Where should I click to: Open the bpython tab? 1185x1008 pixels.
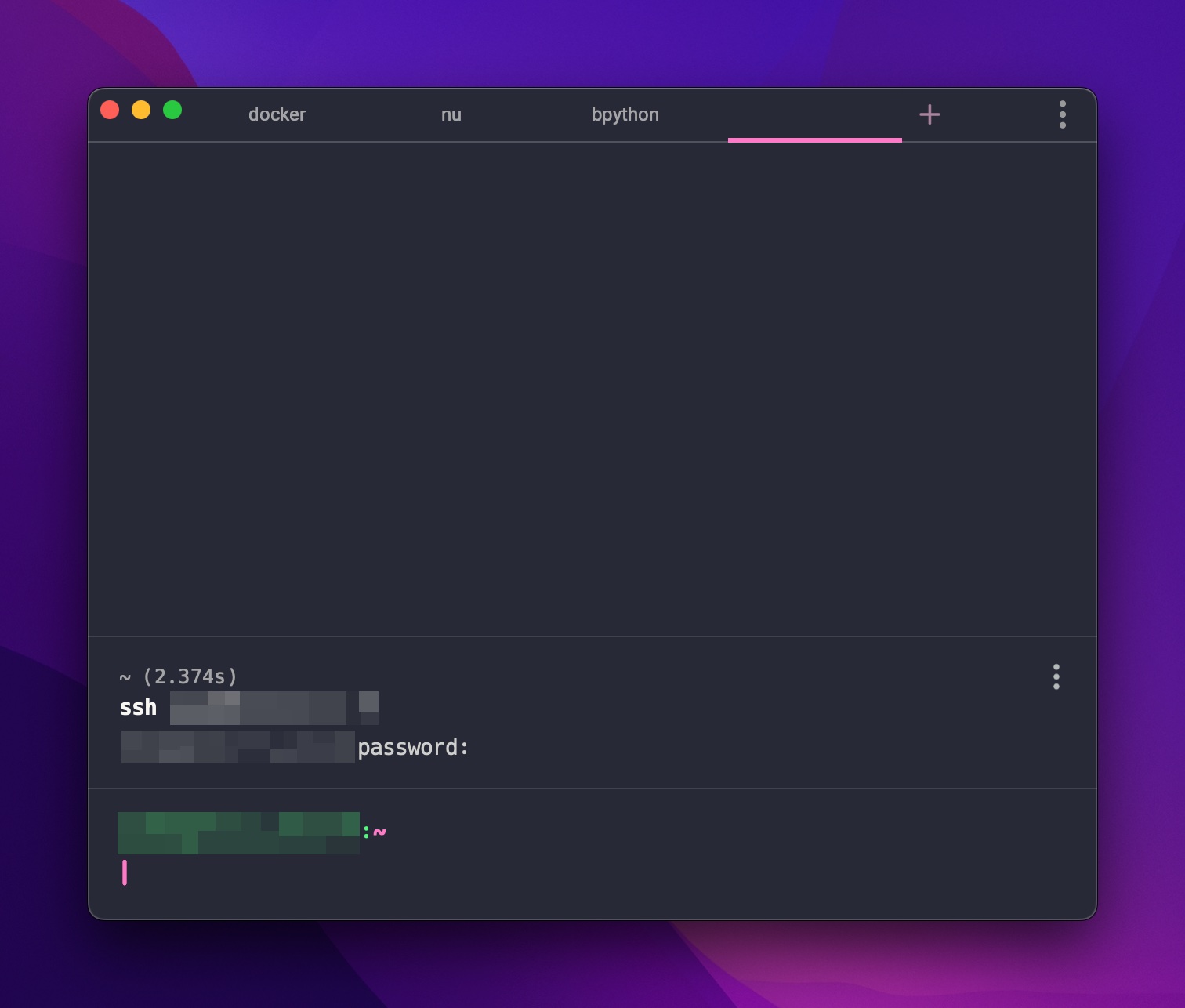pyautogui.click(x=625, y=114)
